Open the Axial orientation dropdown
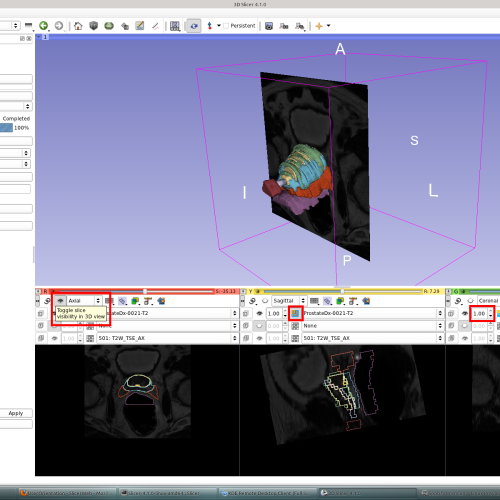The height and width of the screenshot is (500, 500). pyautogui.click(x=84, y=301)
